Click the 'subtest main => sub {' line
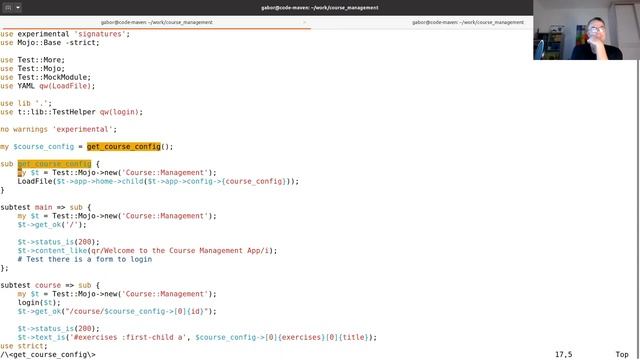This screenshot has height=360, width=640. [46, 207]
